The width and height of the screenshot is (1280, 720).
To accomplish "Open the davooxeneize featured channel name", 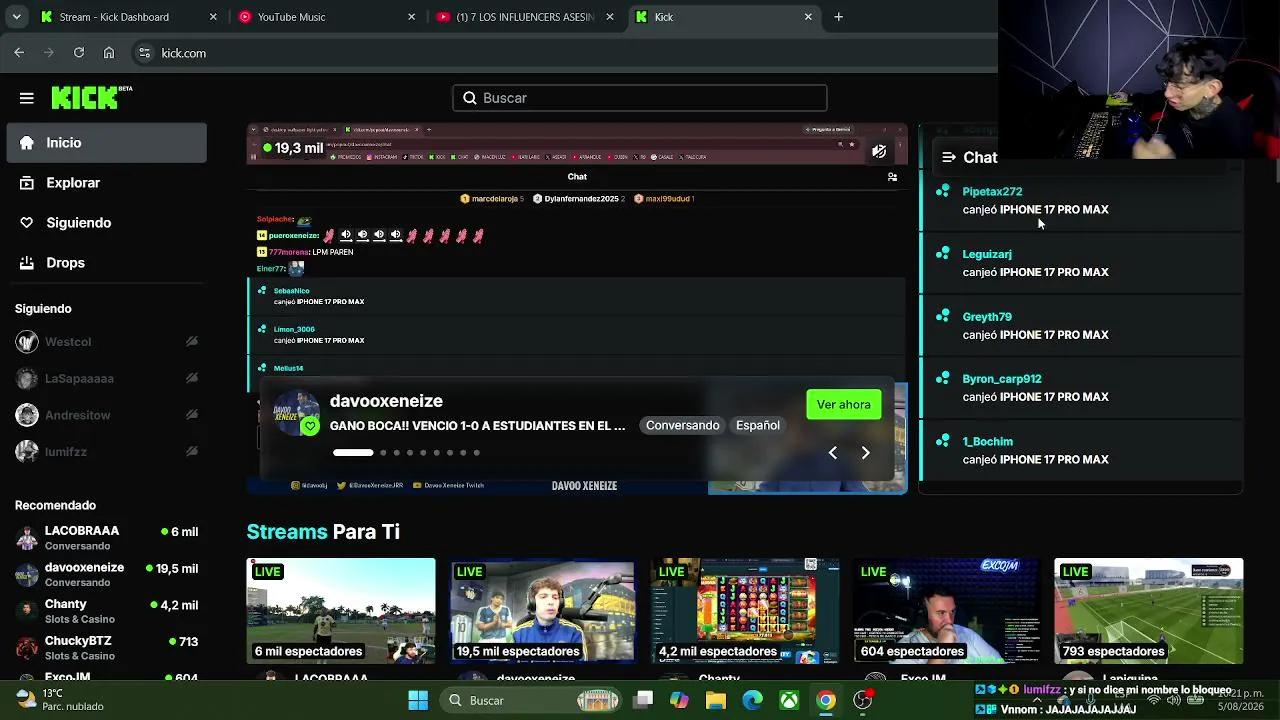I will 386,401.
